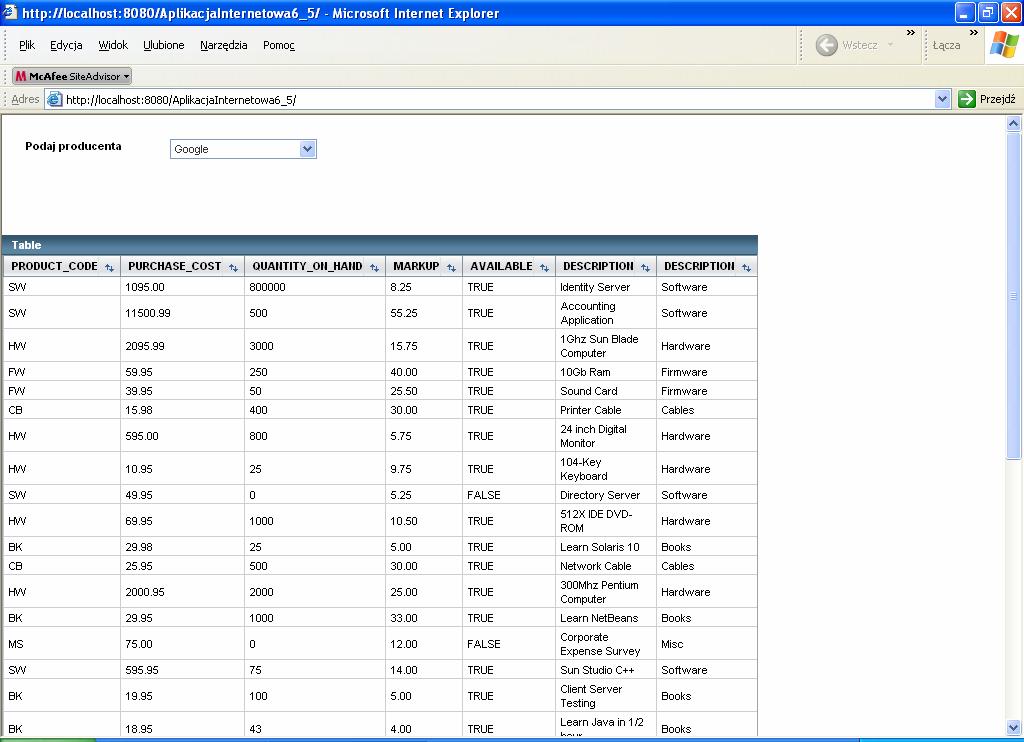Open the Plik menu
Image resolution: width=1024 pixels, height=742 pixels.
[27, 45]
